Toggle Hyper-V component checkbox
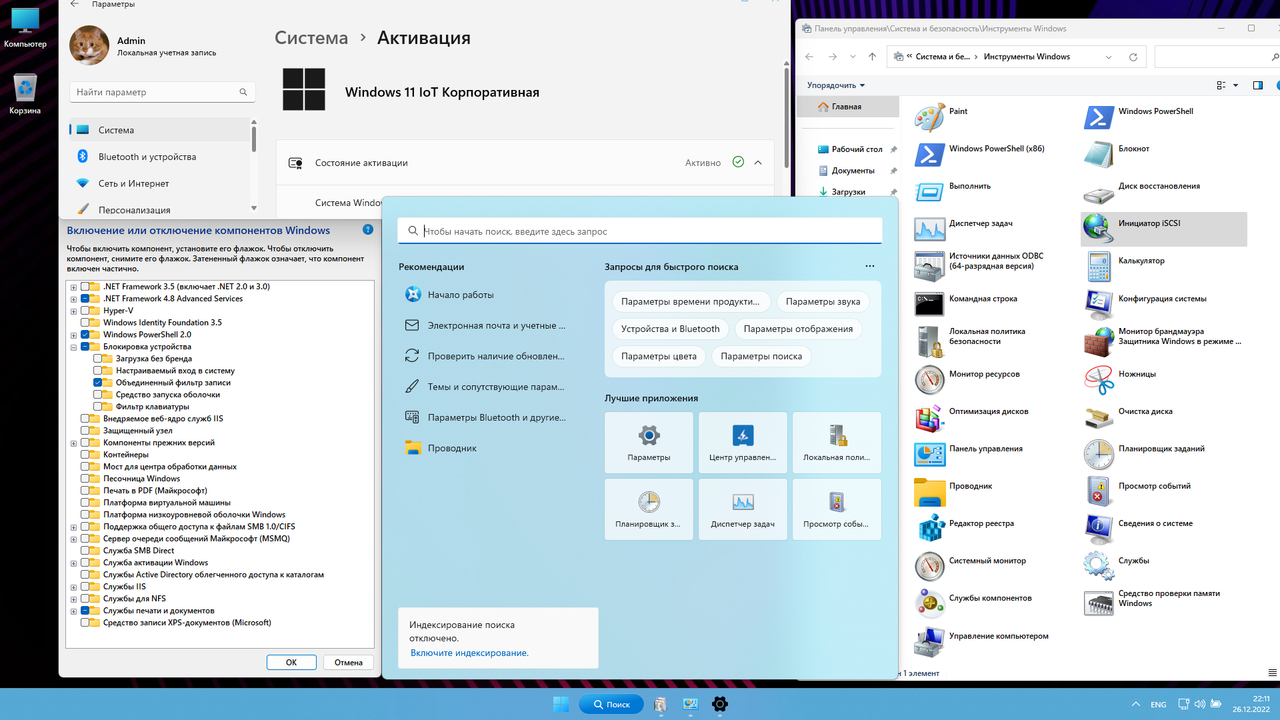The width and height of the screenshot is (1280, 720). tap(85, 311)
